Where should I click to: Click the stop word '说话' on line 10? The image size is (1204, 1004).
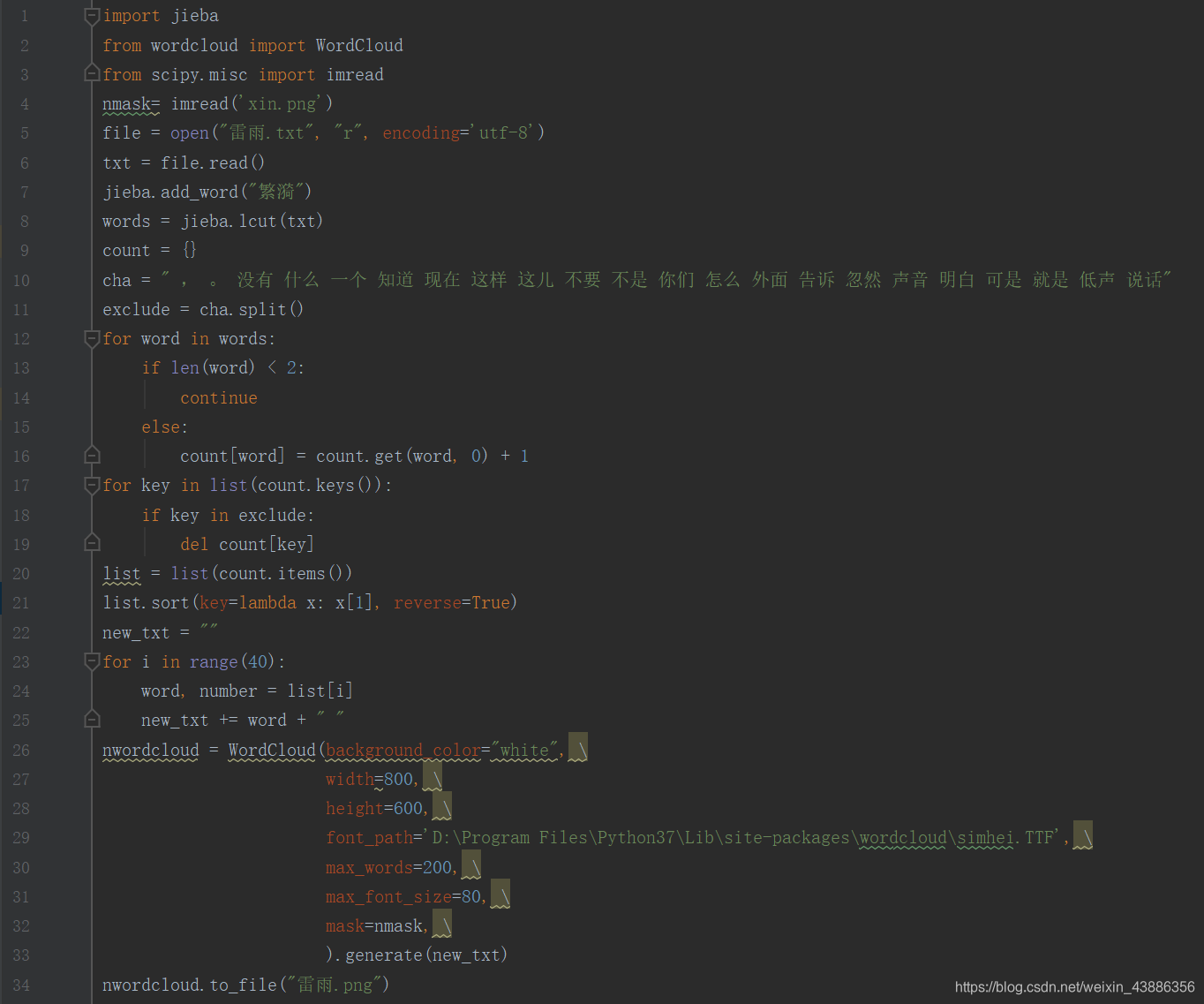click(1145, 280)
